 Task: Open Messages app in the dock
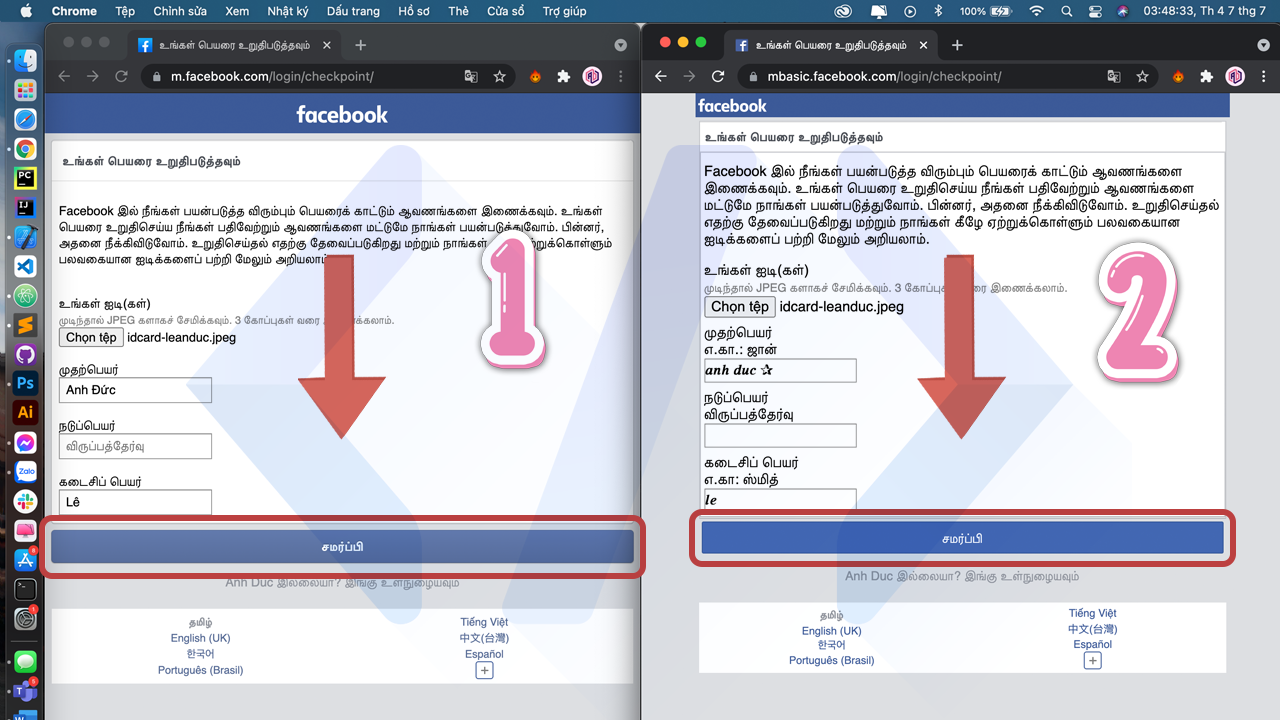click(26, 661)
